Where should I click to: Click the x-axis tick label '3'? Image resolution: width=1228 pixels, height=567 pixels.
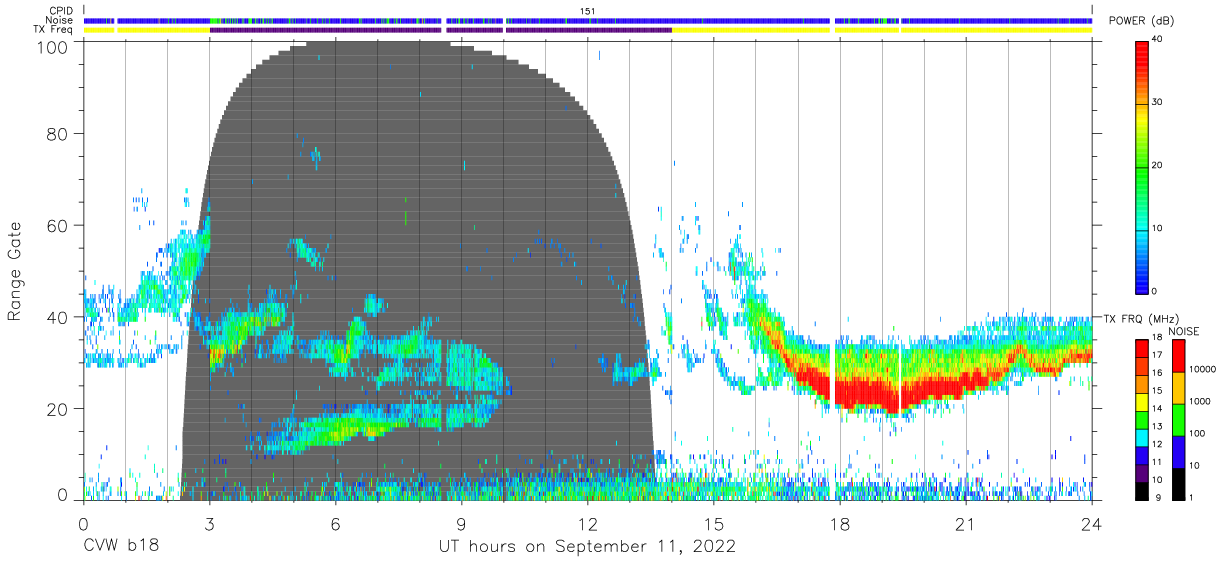click(x=209, y=524)
